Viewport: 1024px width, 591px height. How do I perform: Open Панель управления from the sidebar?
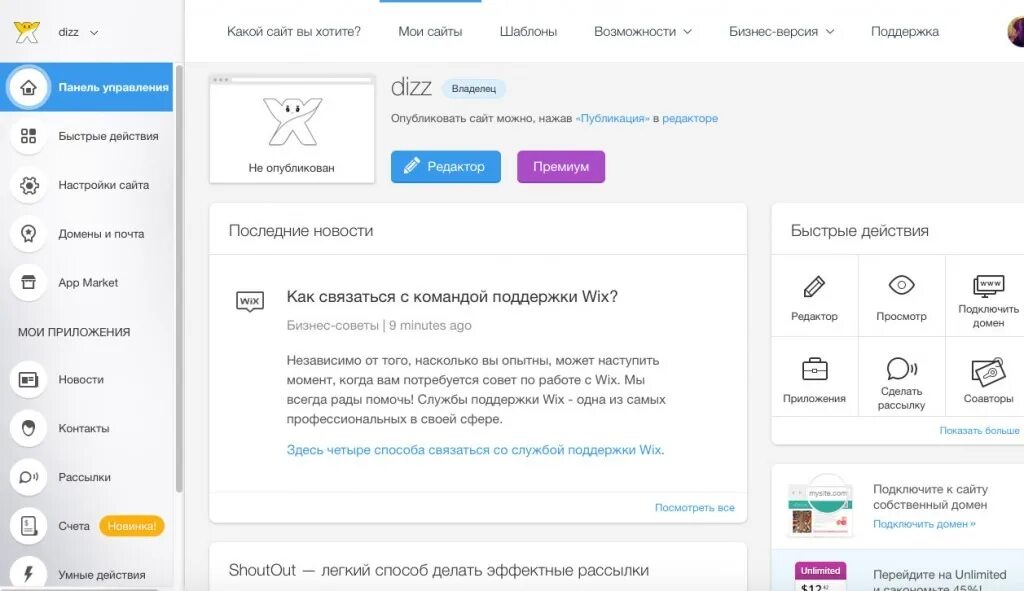[90, 87]
